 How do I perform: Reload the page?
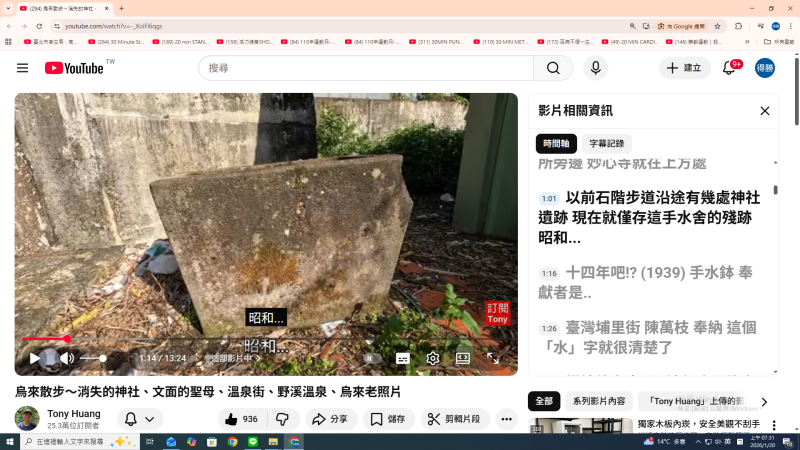[39, 26]
